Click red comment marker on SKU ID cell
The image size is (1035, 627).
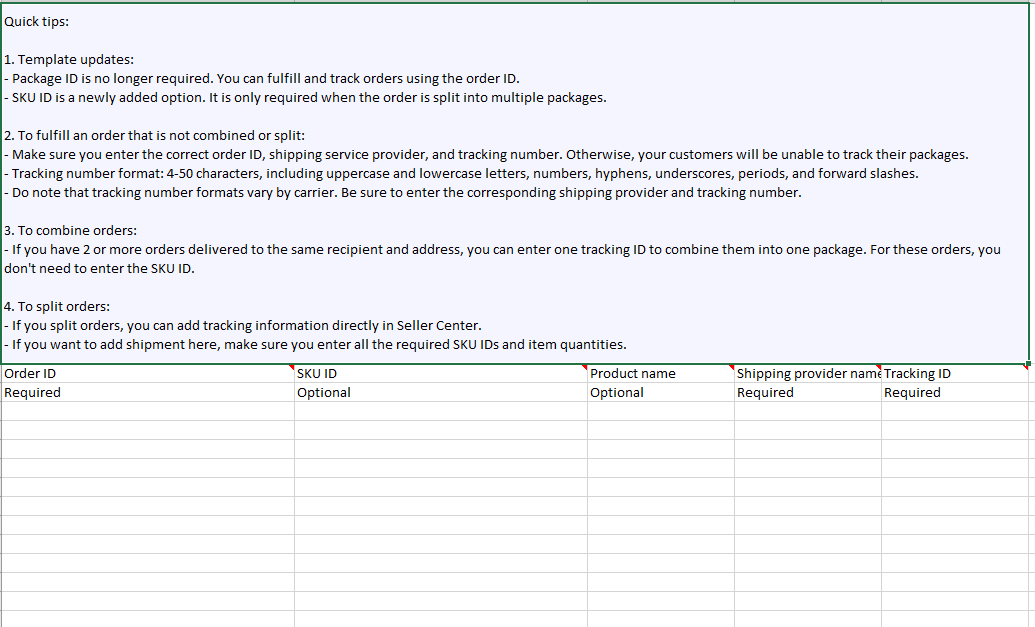pos(584,368)
